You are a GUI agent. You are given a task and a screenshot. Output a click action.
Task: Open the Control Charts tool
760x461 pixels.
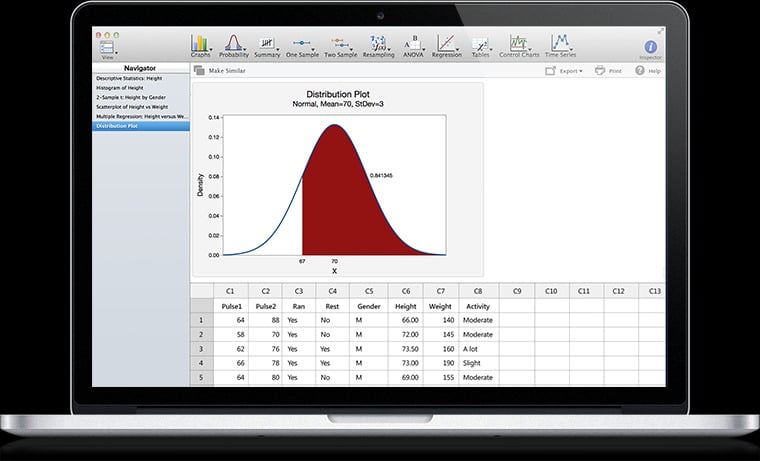pyautogui.click(x=519, y=46)
